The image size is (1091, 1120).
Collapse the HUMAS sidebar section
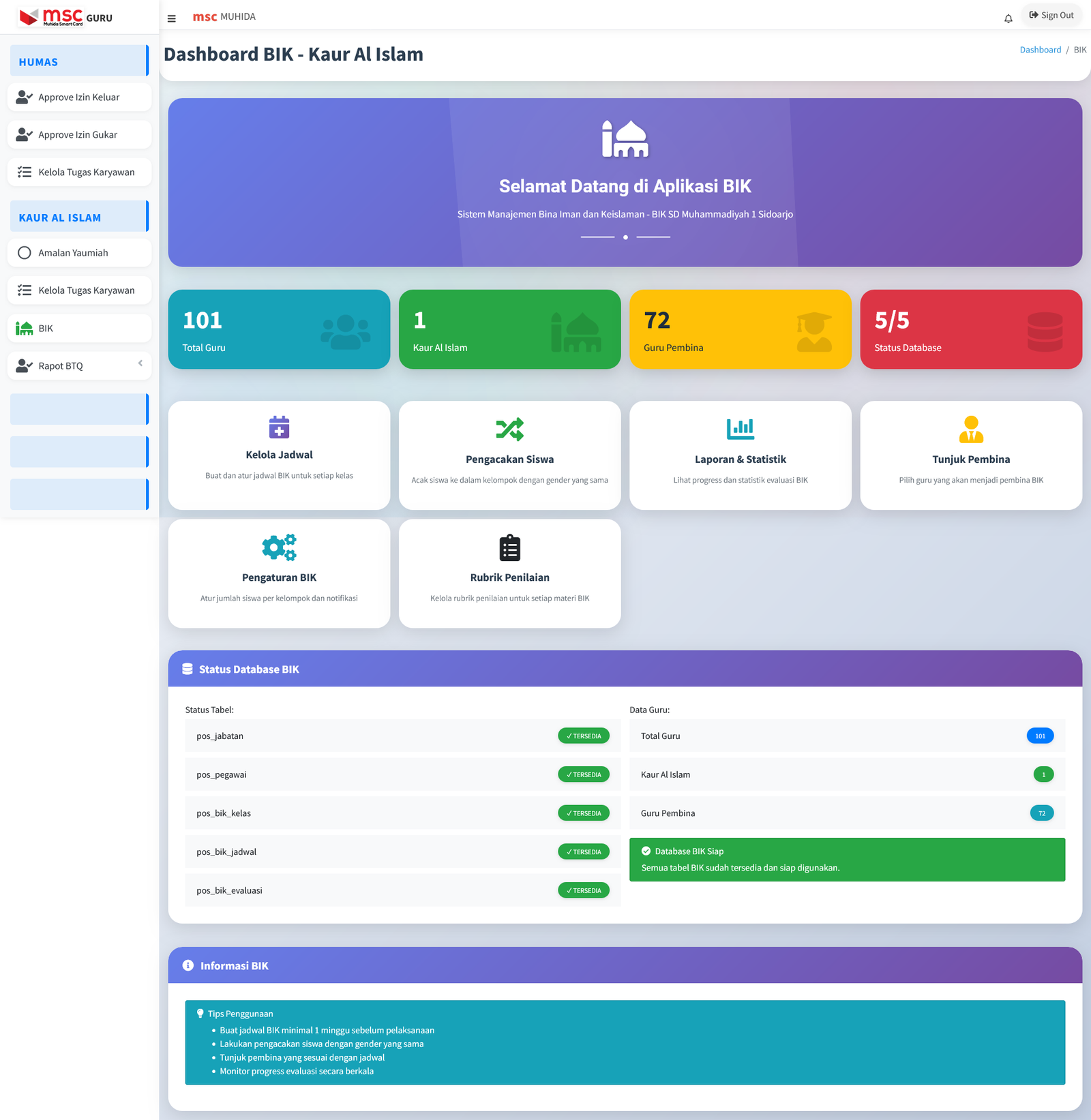(79, 61)
